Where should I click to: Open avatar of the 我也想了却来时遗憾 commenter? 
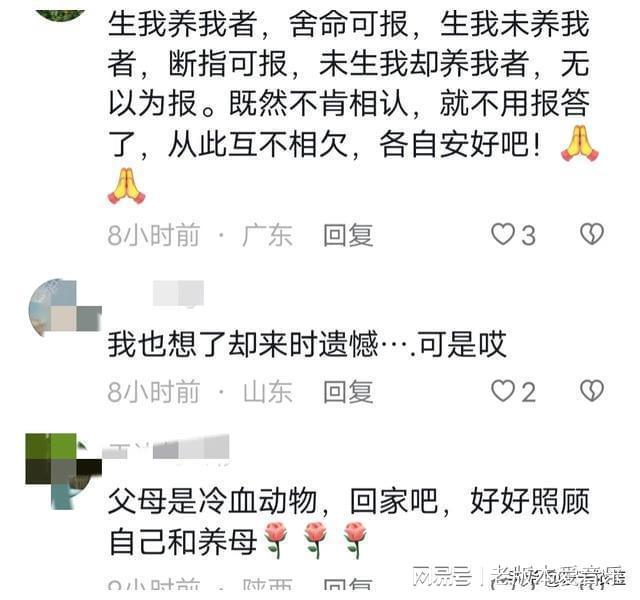pos(64,308)
